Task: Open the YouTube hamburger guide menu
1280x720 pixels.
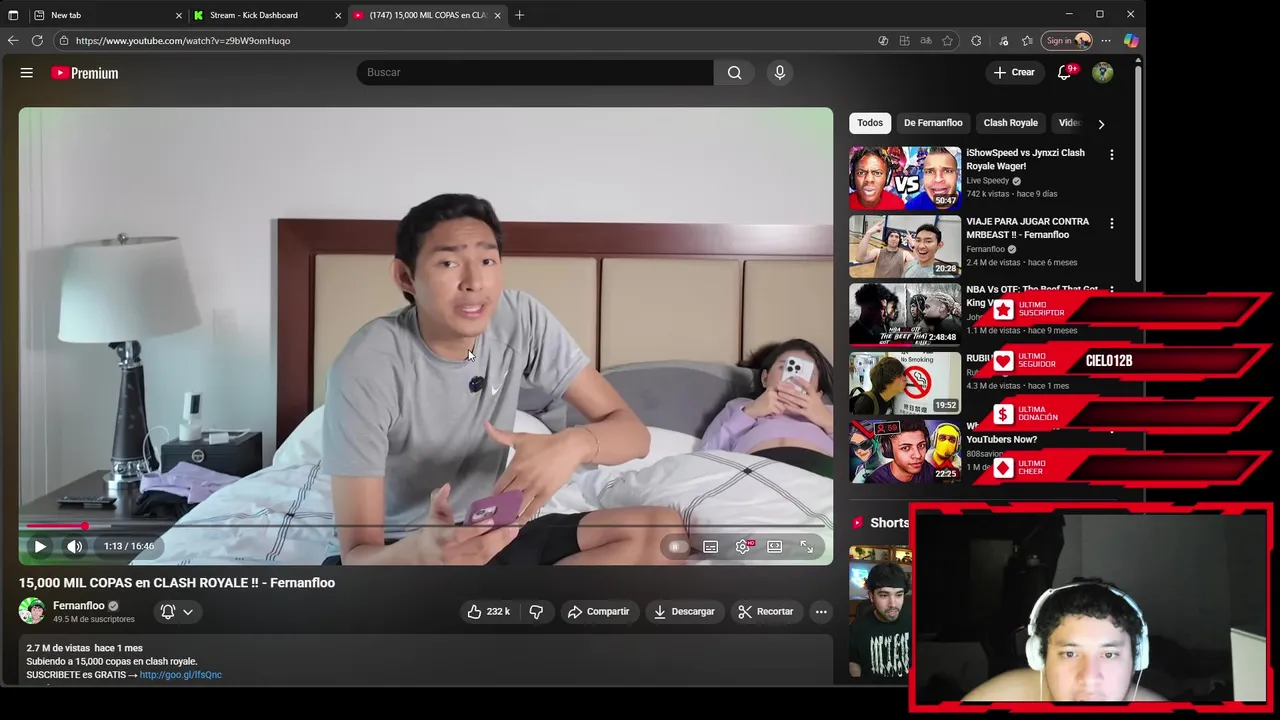Action: click(x=27, y=72)
